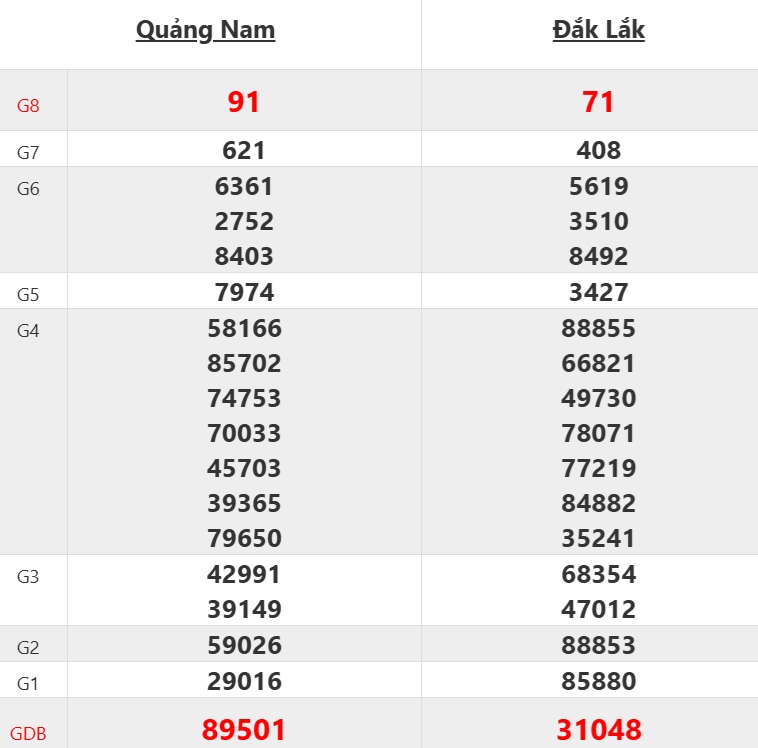Select G1 number 29016
The width and height of the screenshot is (758, 748).
click(244, 681)
